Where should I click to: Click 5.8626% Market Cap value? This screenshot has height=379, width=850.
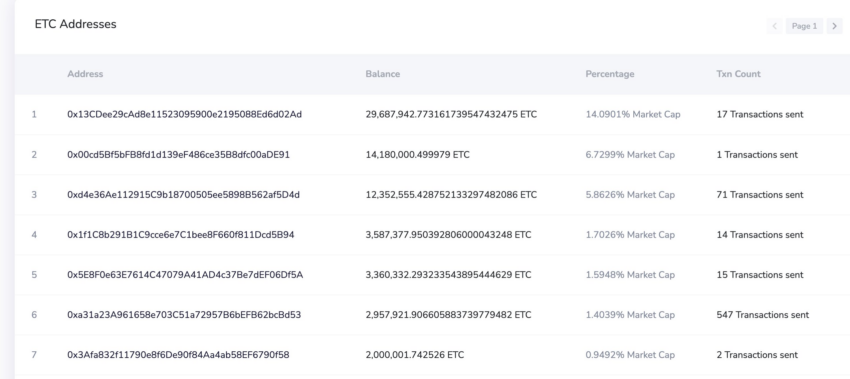pos(630,195)
